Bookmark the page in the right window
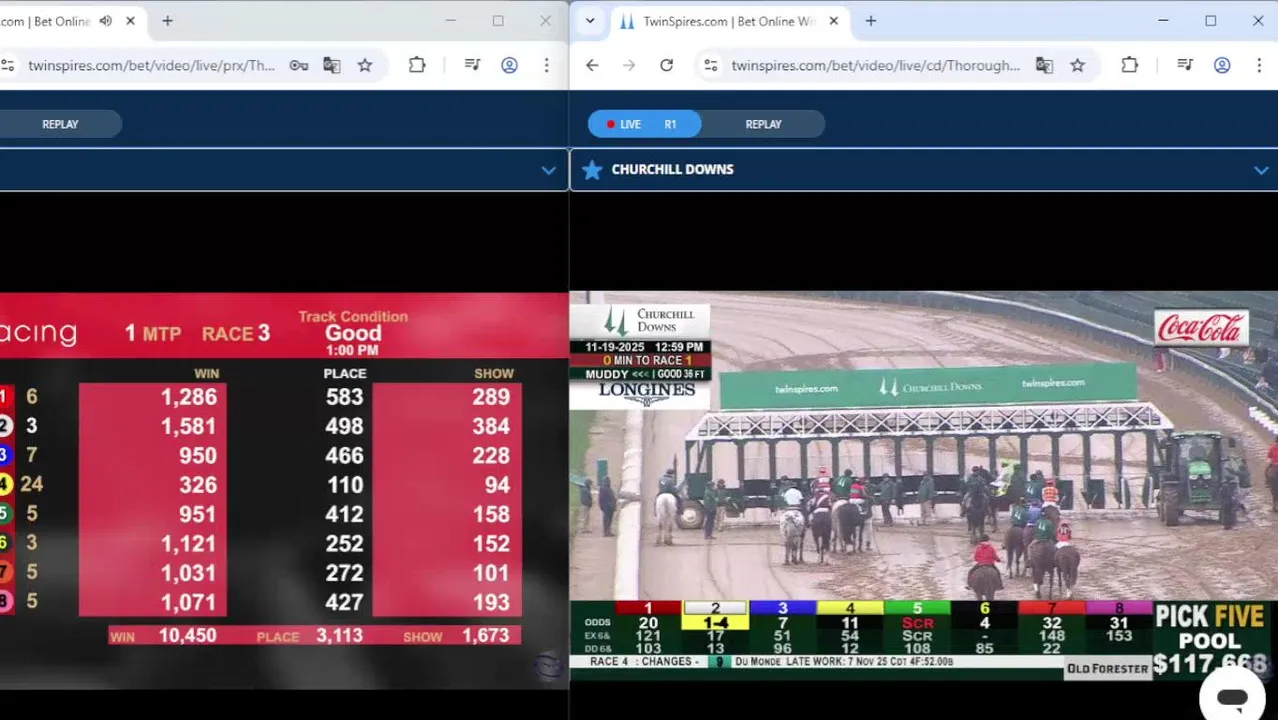Image resolution: width=1278 pixels, height=720 pixels. [1077, 65]
